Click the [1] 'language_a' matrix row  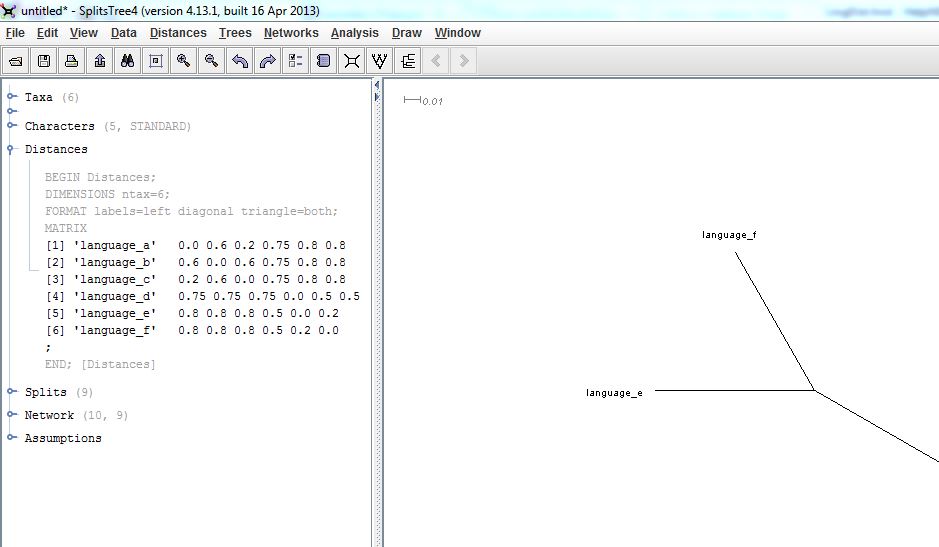tap(196, 245)
